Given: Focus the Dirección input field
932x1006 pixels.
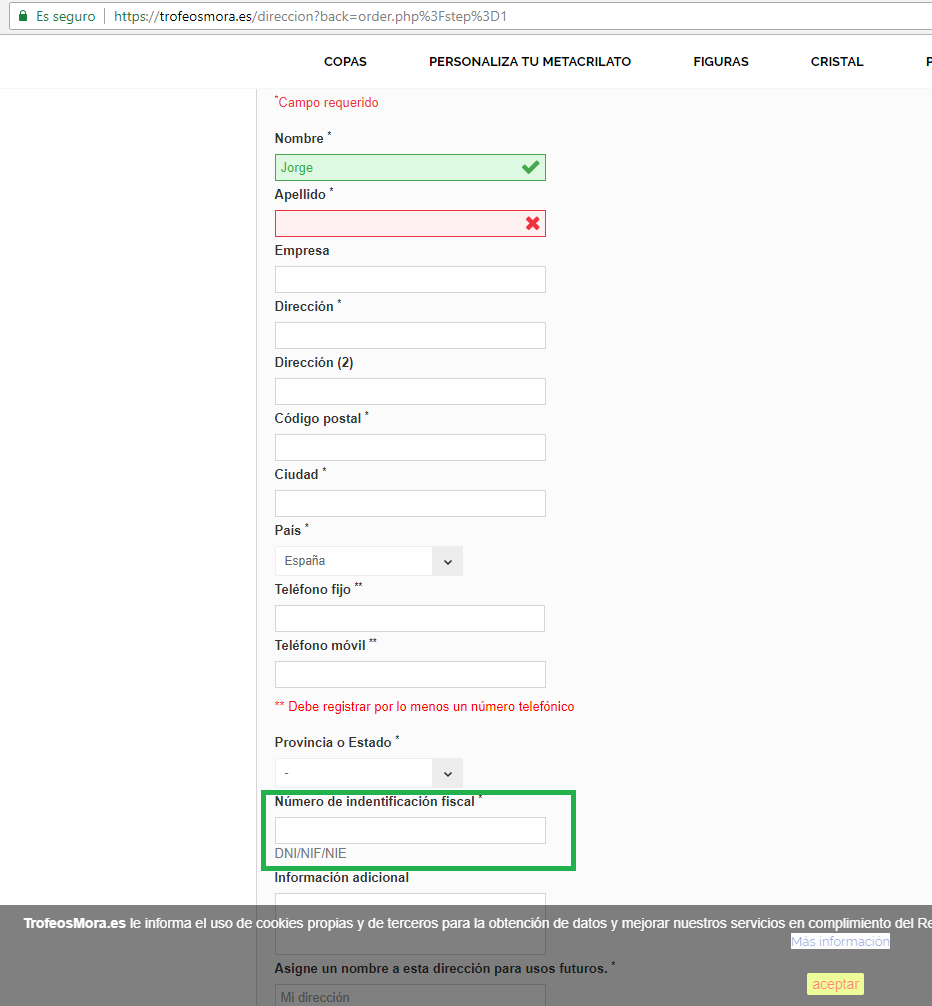Looking at the screenshot, I should [x=410, y=336].
